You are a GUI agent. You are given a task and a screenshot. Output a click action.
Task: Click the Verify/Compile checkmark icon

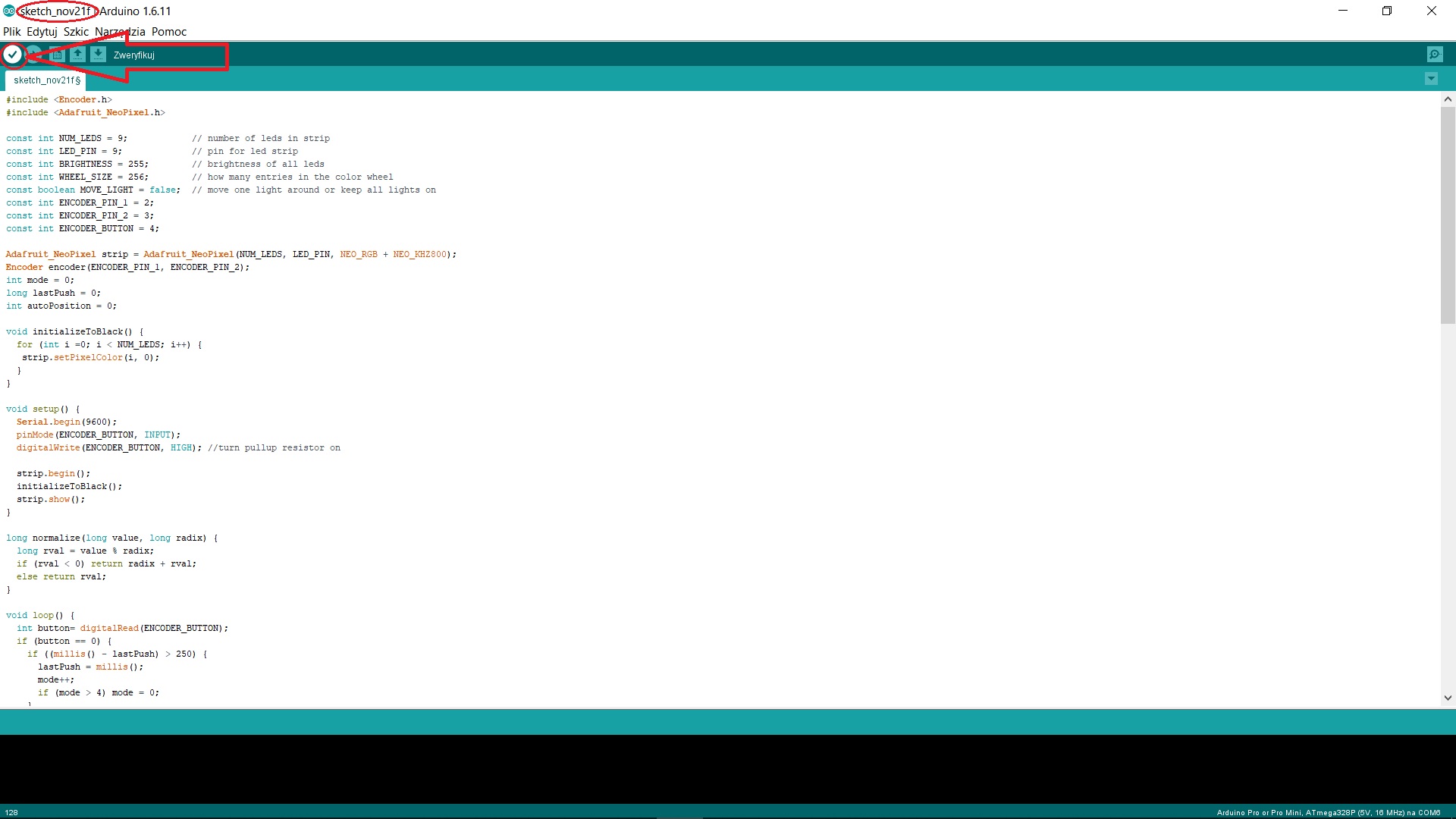(x=14, y=54)
